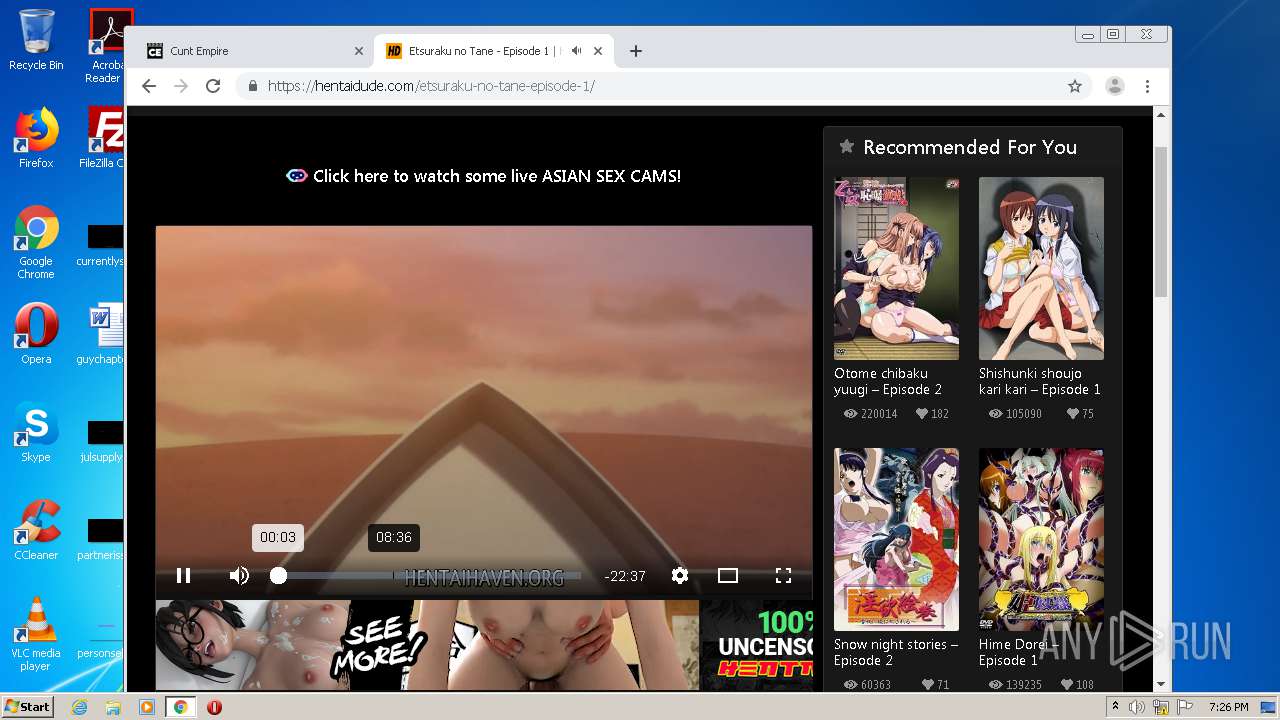Open Recycle Bin on desktop
Image resolution: width=1280 pixels, height=720 pixels.
pyautogui.click(x=36, y=41)
